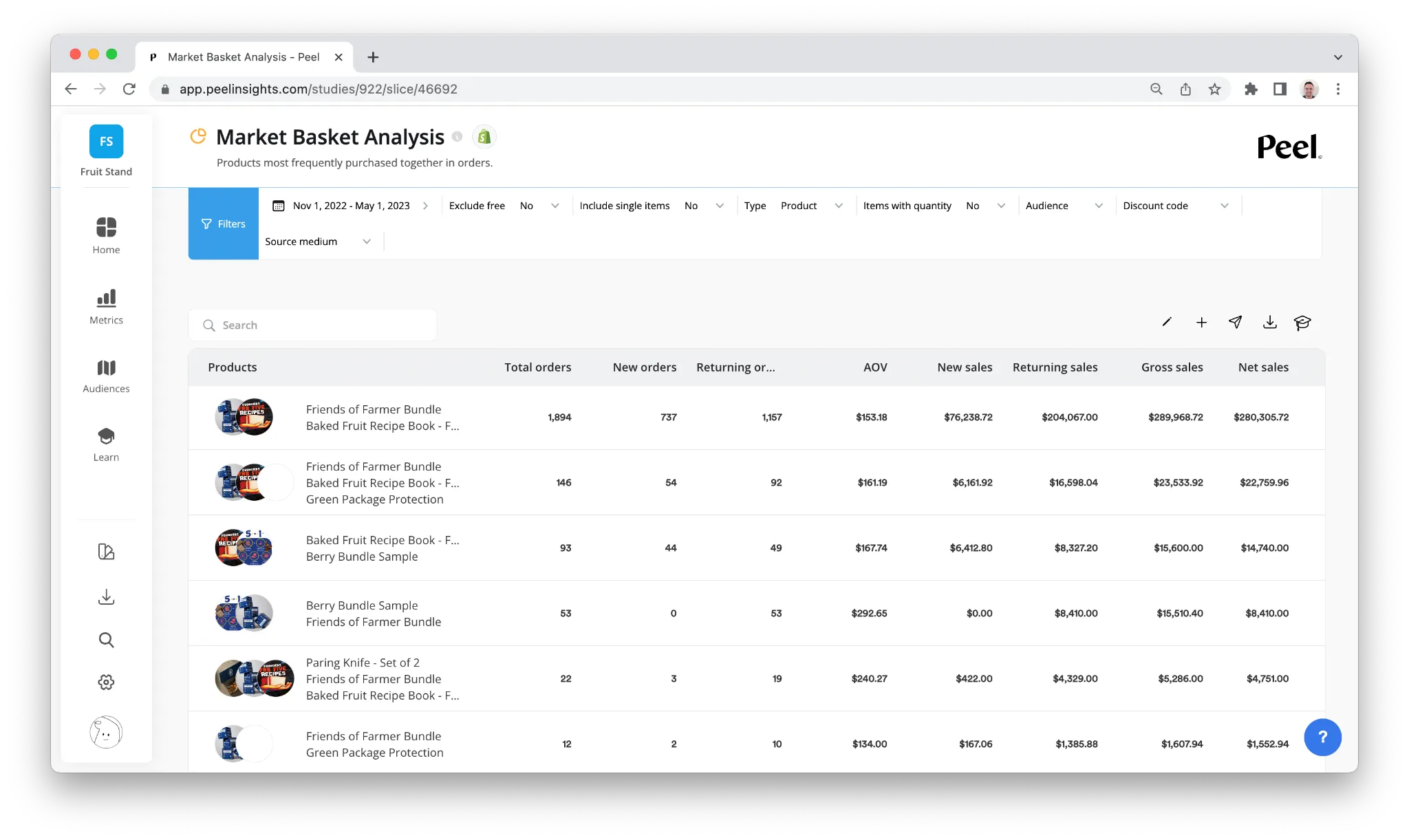Open Metrics from the sidebar
This screenshot has height=840, width=1409.
pos(106,306)
